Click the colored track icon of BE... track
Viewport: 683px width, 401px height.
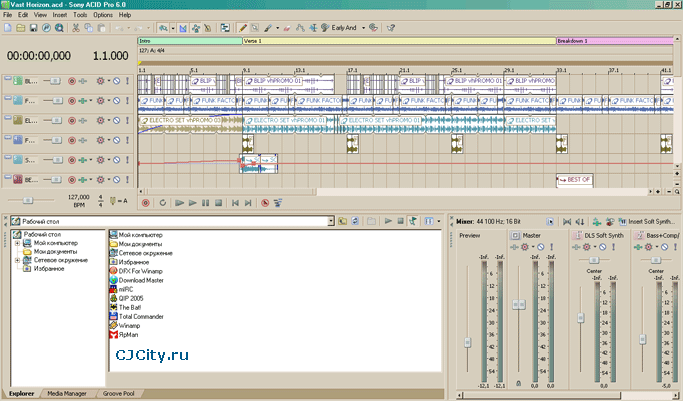(x=18, y=179)
